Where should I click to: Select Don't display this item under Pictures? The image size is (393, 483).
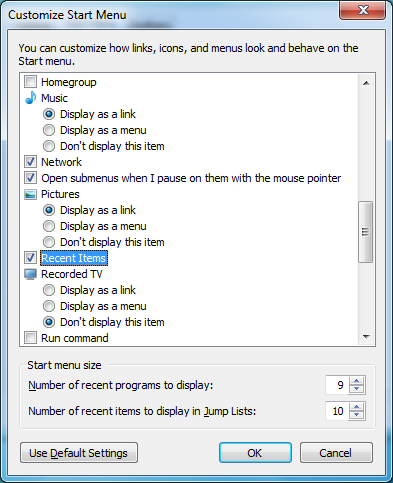[x=49, y=242]
